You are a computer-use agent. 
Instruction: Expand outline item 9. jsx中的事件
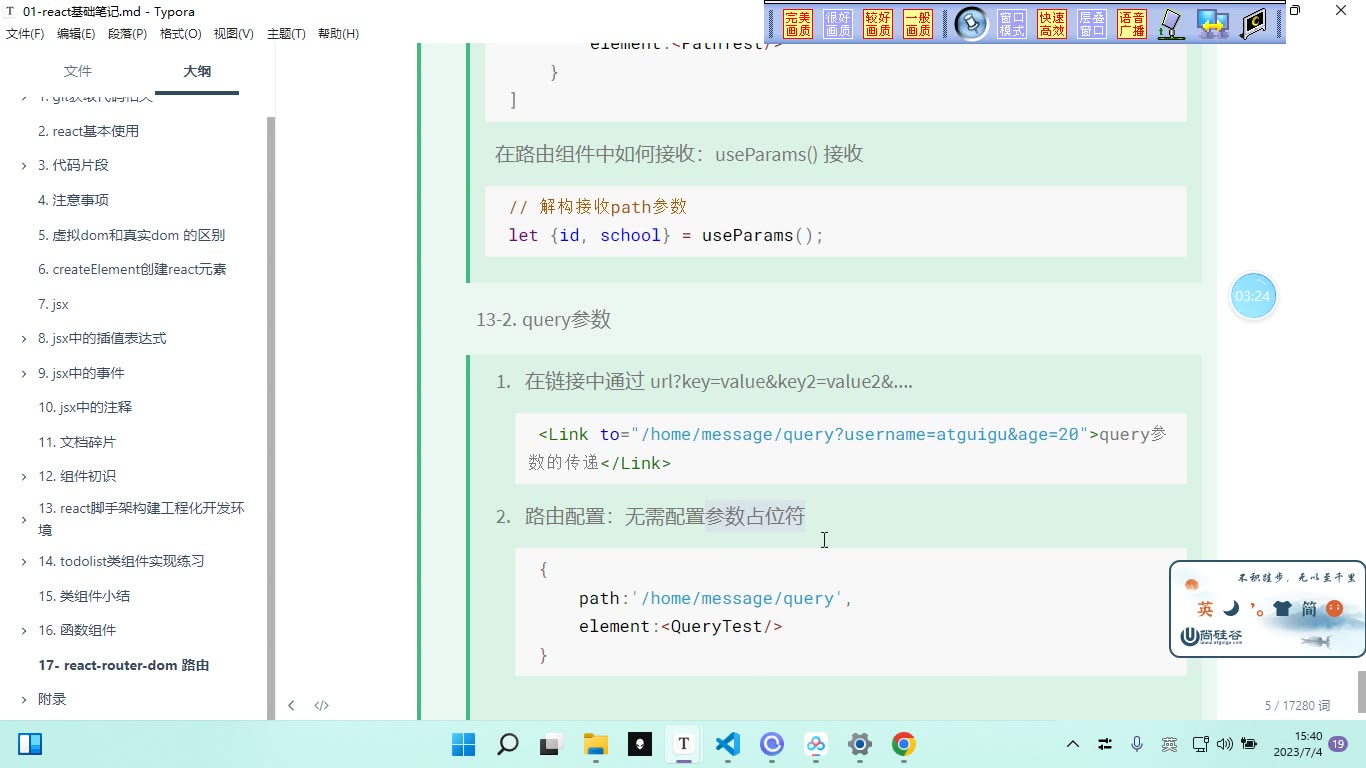(24, 374)
